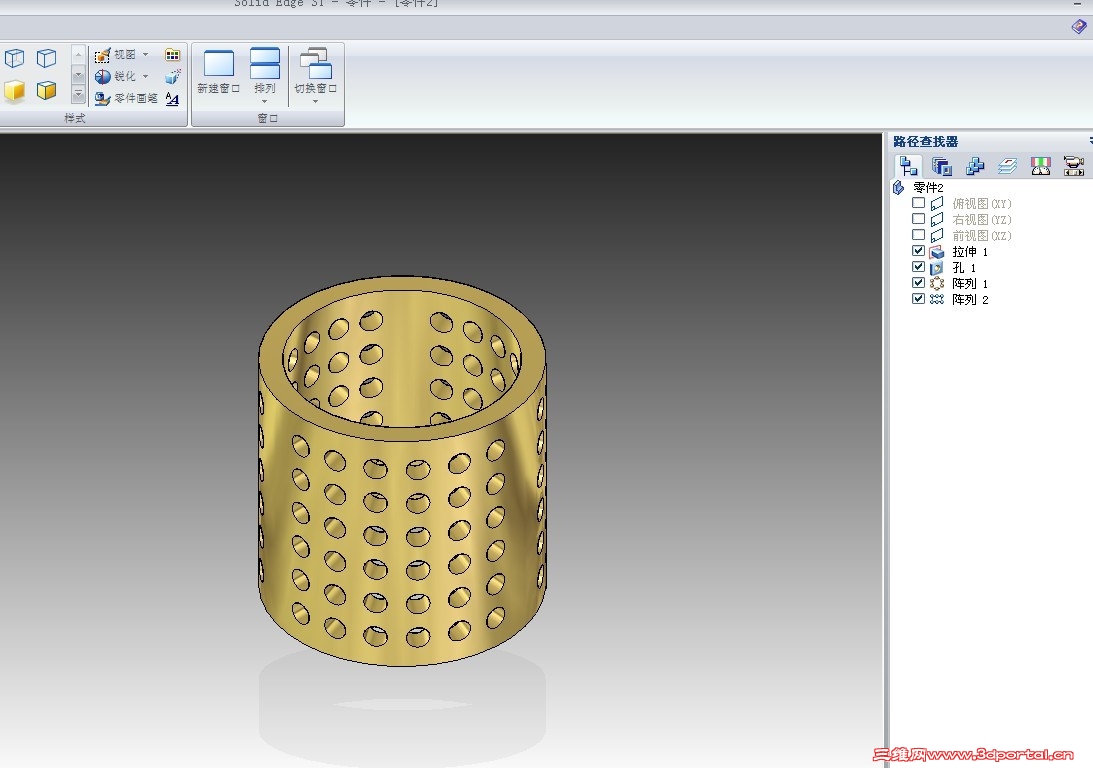Click the circular pattern icon beside 阵列 1

tap(937, 284)
